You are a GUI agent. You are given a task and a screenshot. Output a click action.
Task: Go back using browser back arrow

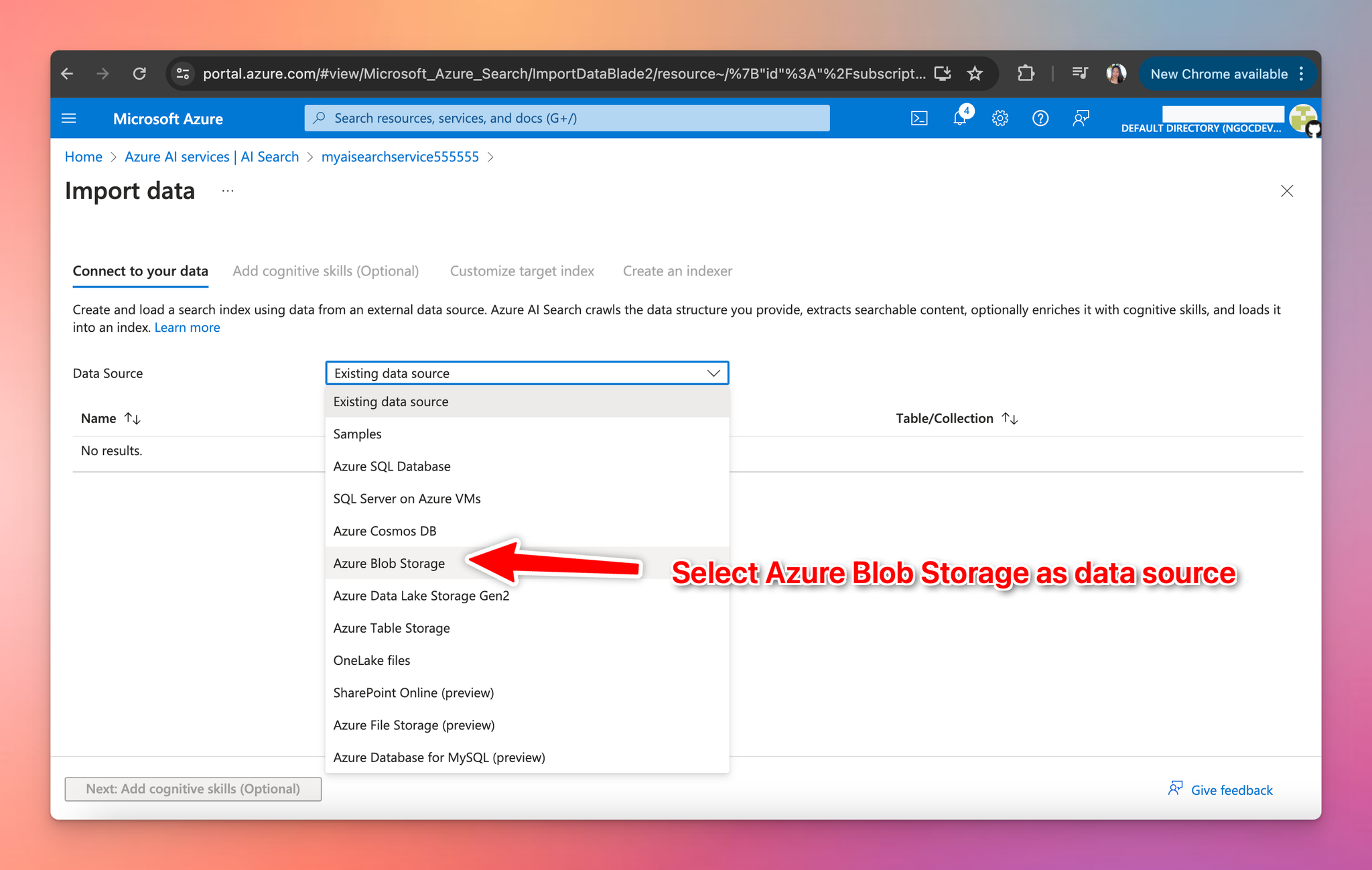[67, 74]
